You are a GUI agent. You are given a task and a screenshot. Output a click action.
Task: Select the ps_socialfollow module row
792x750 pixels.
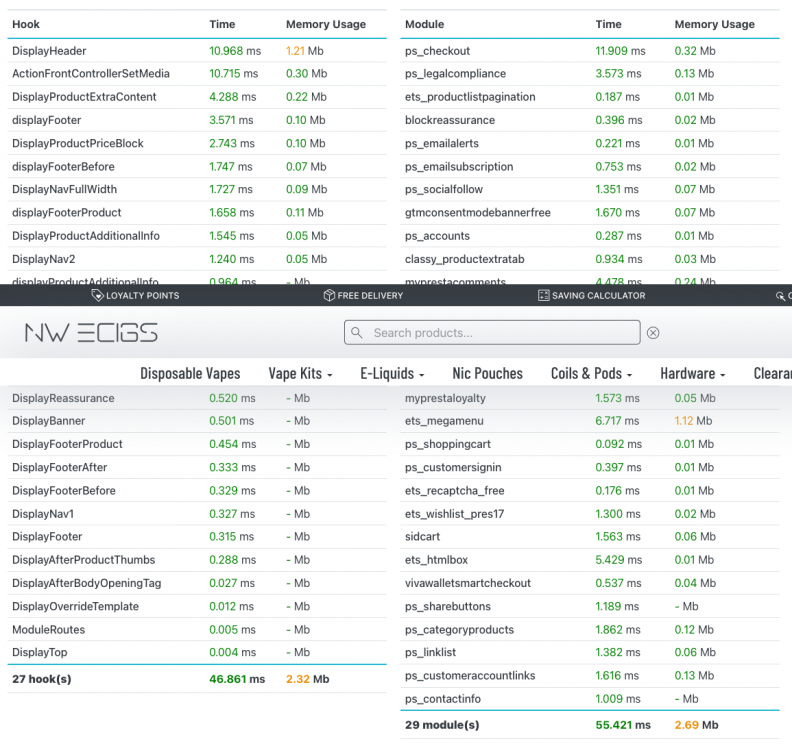click(590, 189)
